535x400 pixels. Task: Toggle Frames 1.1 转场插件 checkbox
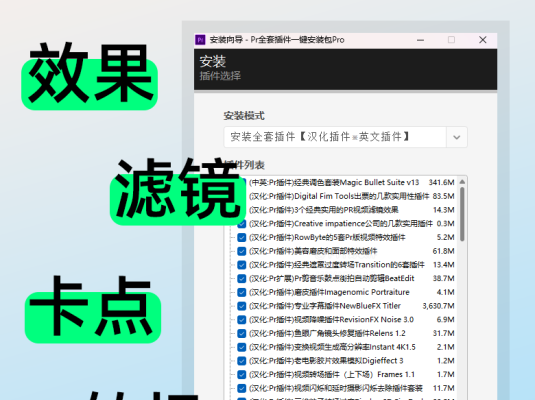242,374
